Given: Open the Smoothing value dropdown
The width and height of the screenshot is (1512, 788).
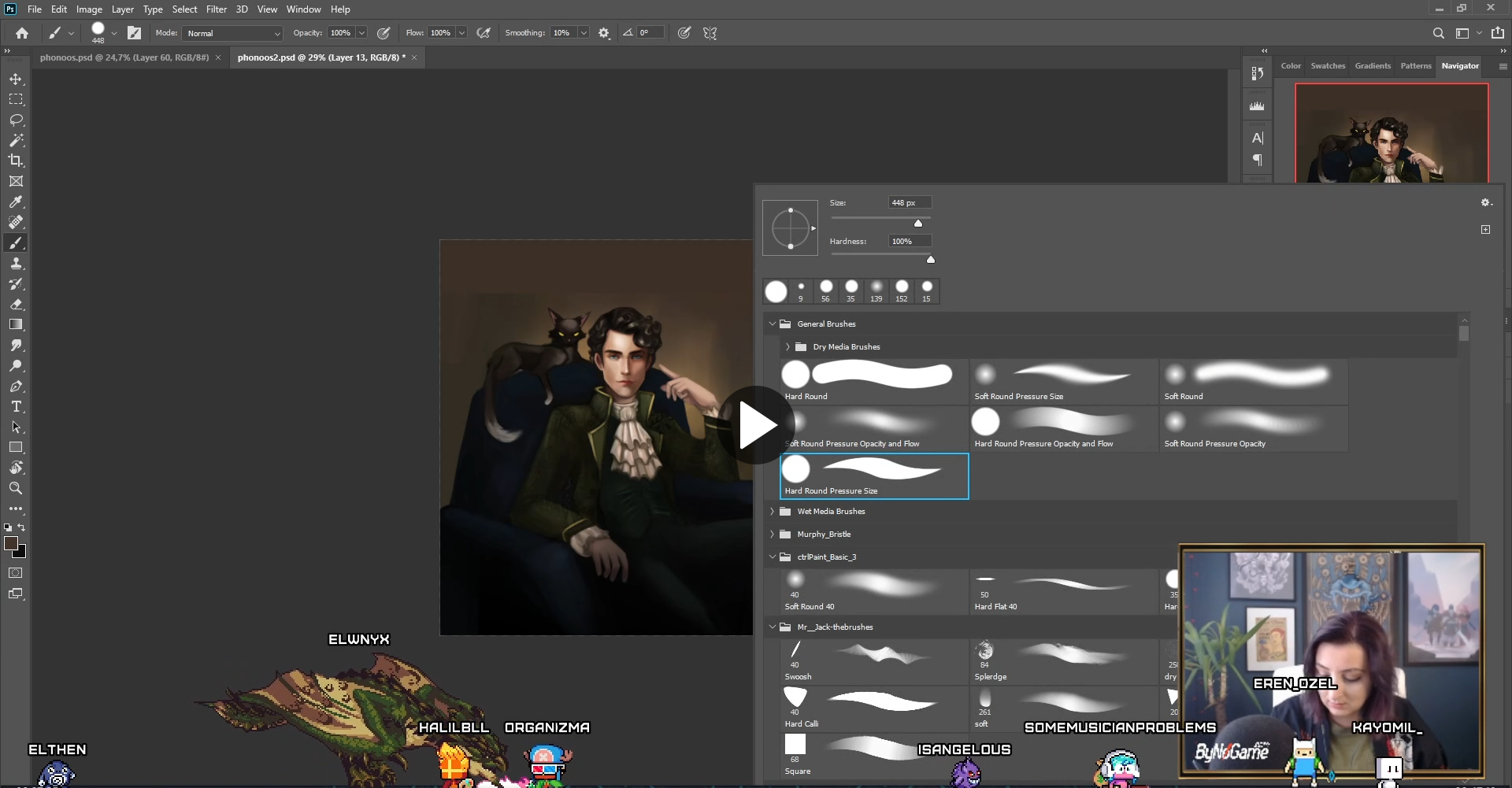Looking at the screenshot, I should [584, 33].
